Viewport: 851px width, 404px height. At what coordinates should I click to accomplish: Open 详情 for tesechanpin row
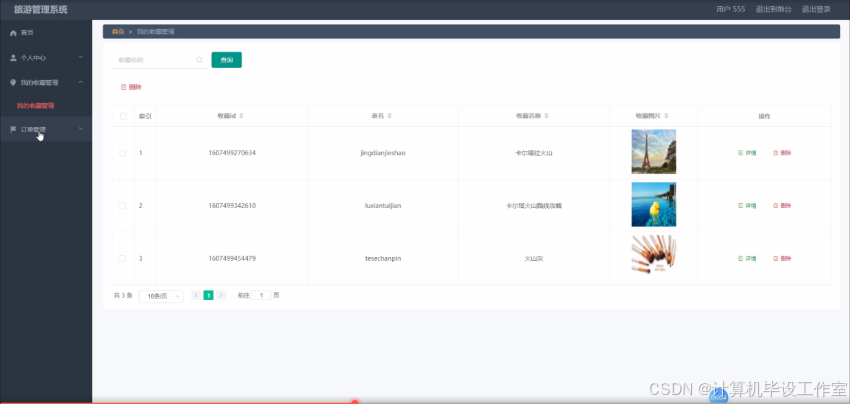coord(747,258)
